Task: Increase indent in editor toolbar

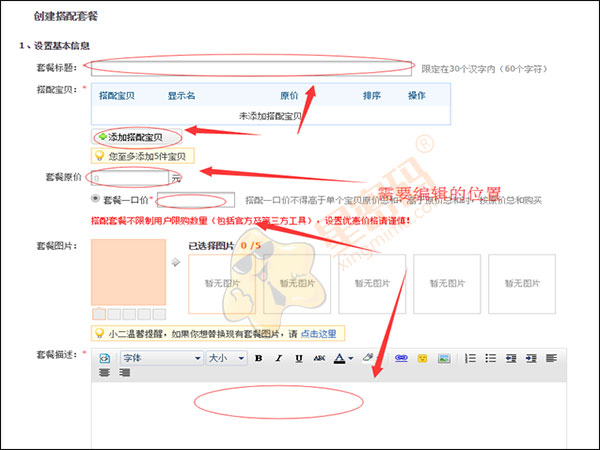Action: 531,358
